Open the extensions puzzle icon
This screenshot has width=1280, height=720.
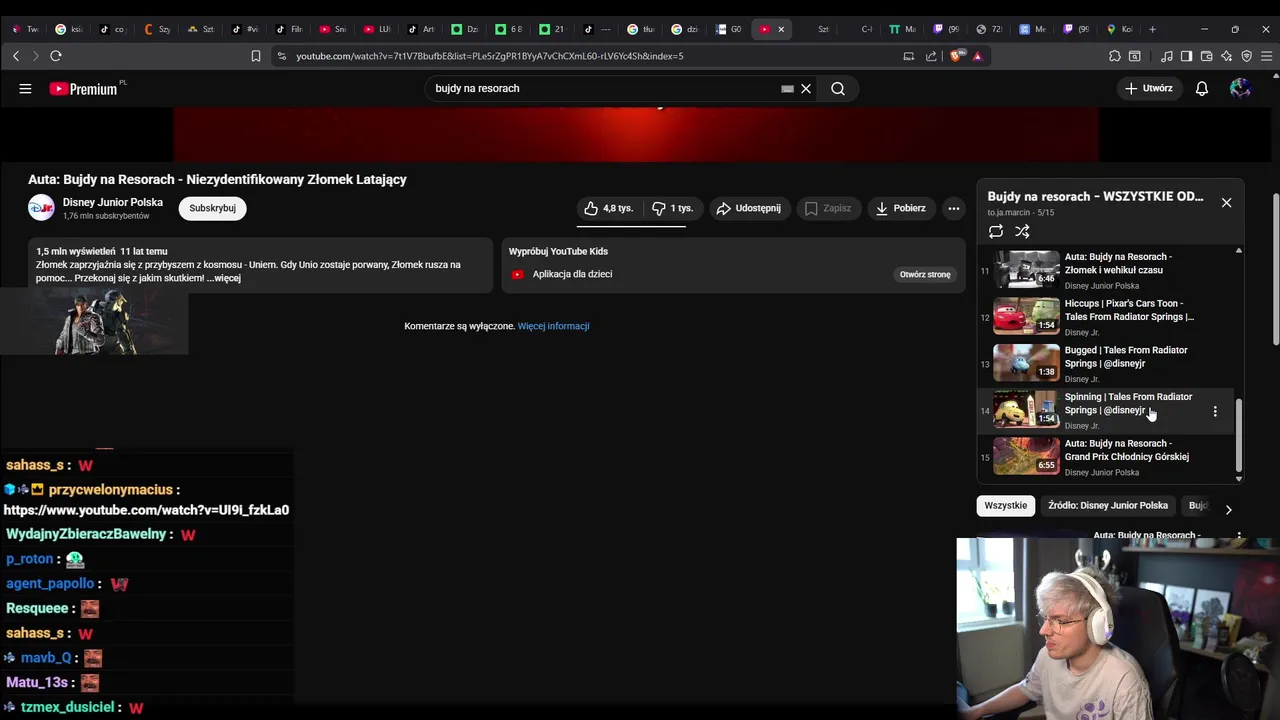(1115, 56)
